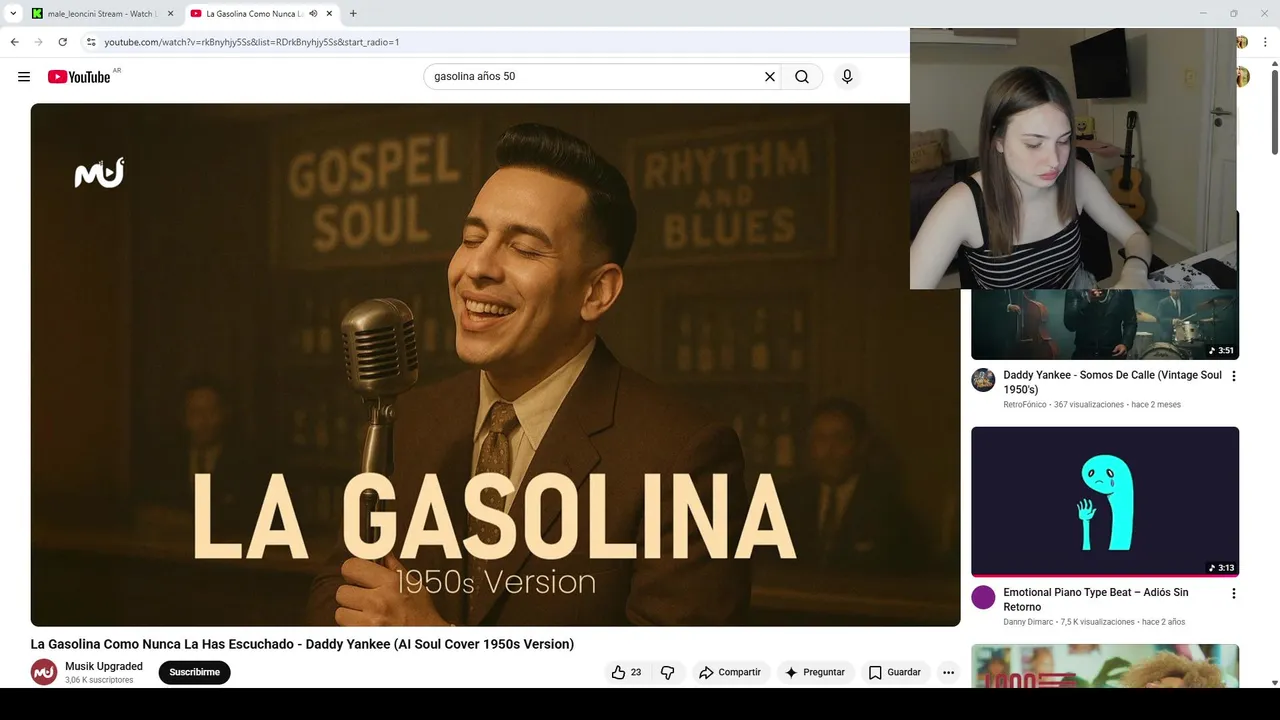Click the video title text
Screen dimensions: 1280x720
click(x=302, y=644)
